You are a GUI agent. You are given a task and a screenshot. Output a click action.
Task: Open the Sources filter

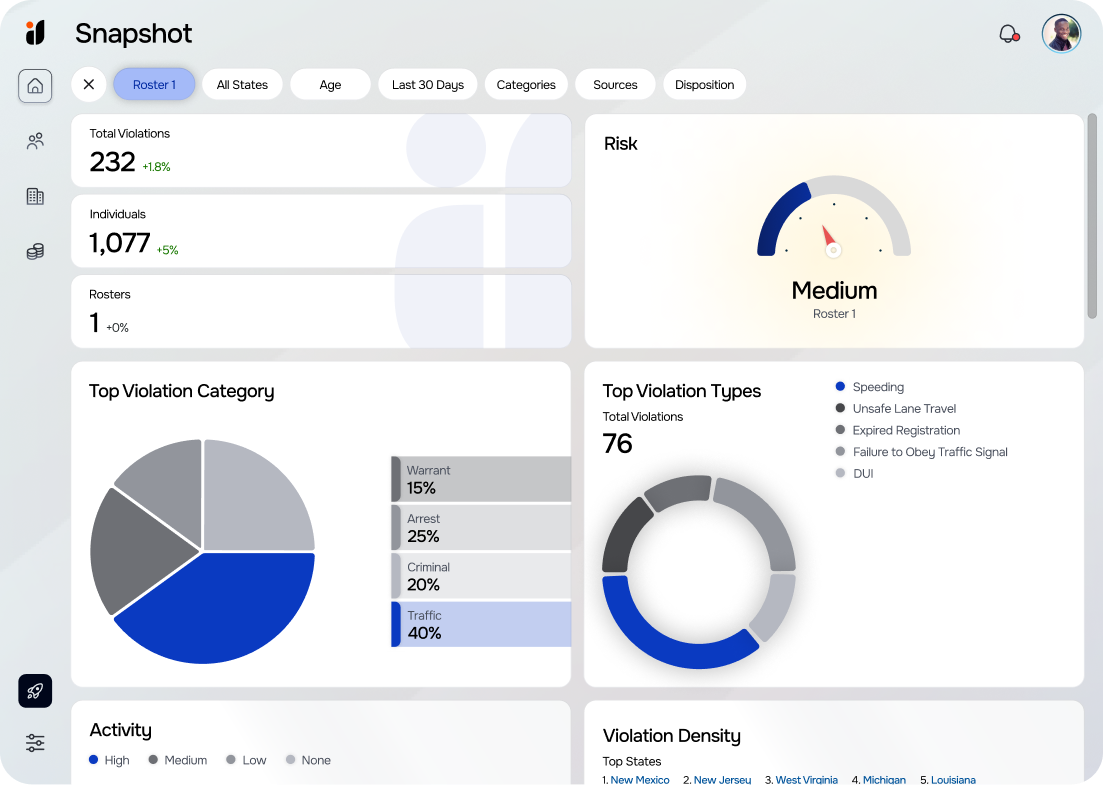coord(615,85)
